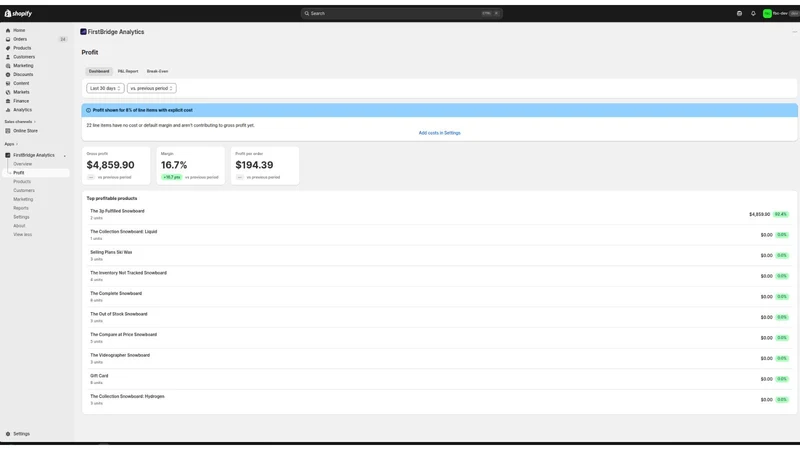Select The Collection Snowboard: Hydrogen row
Screen dimensions: 800x450
[439, 399]
